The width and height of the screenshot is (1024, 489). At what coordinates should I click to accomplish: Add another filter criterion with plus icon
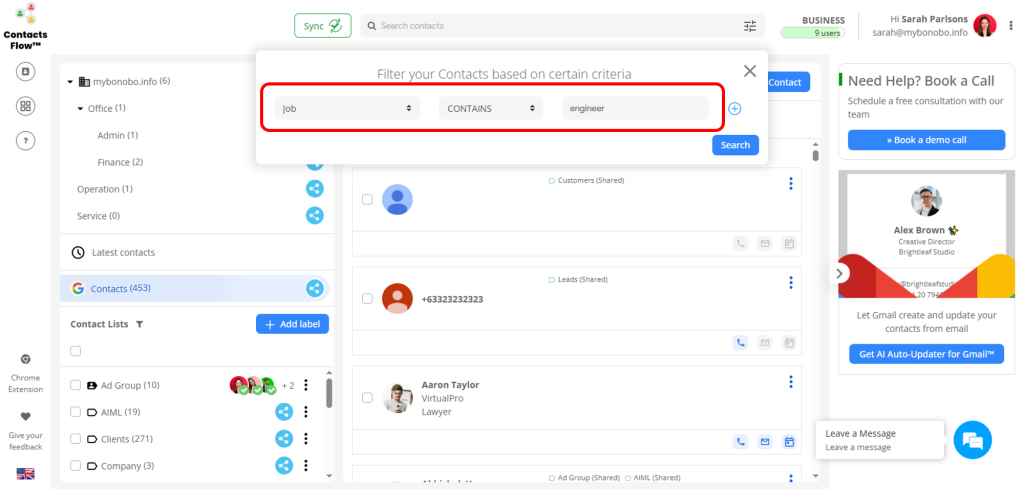734,108
